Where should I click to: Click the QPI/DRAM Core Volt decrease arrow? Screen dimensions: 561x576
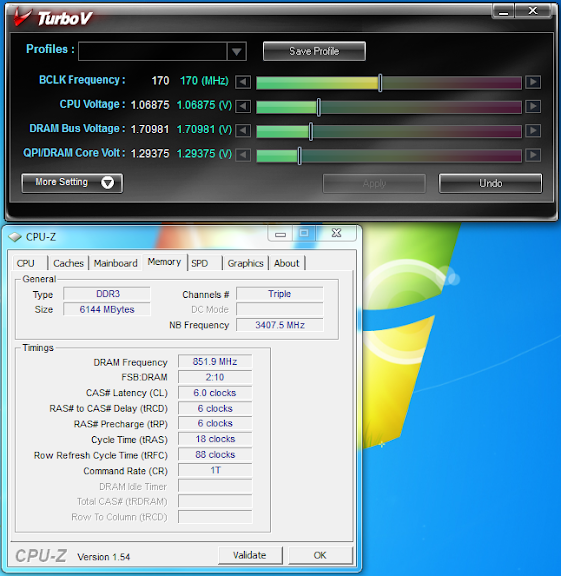243,155
